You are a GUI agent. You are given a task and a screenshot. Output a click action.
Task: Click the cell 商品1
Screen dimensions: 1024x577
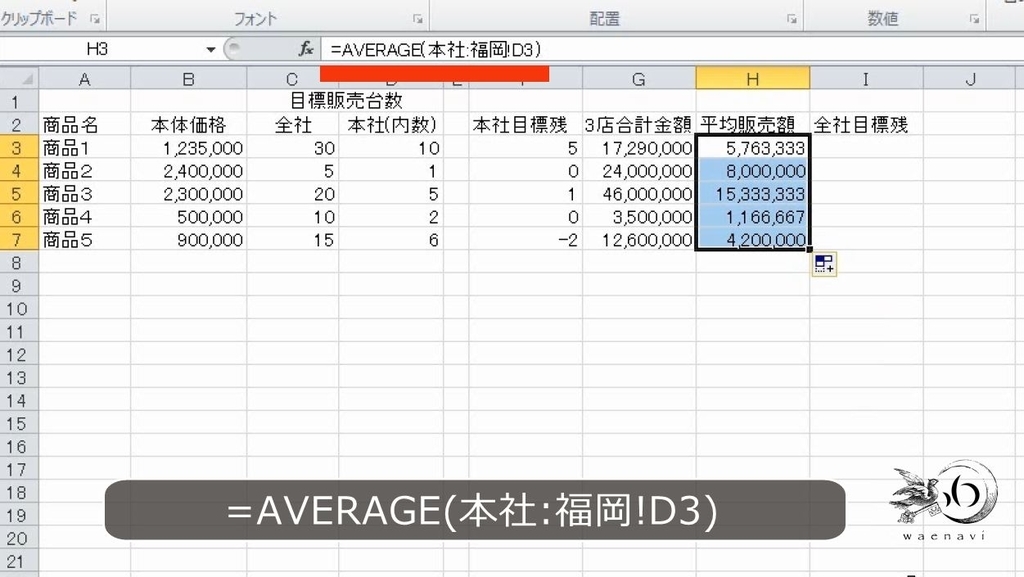click(85, 148)
